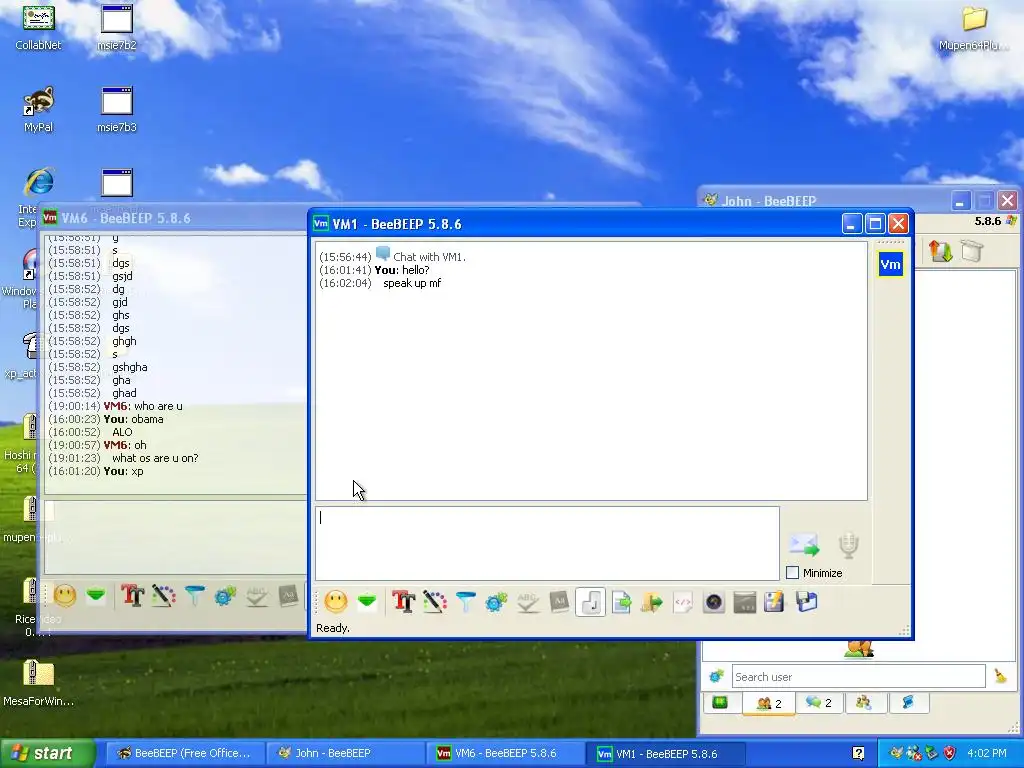This screenshot has width=1024, height=768.
Task: Open message filter funnel in VM1 toolbar
Action: pos(466,601)
